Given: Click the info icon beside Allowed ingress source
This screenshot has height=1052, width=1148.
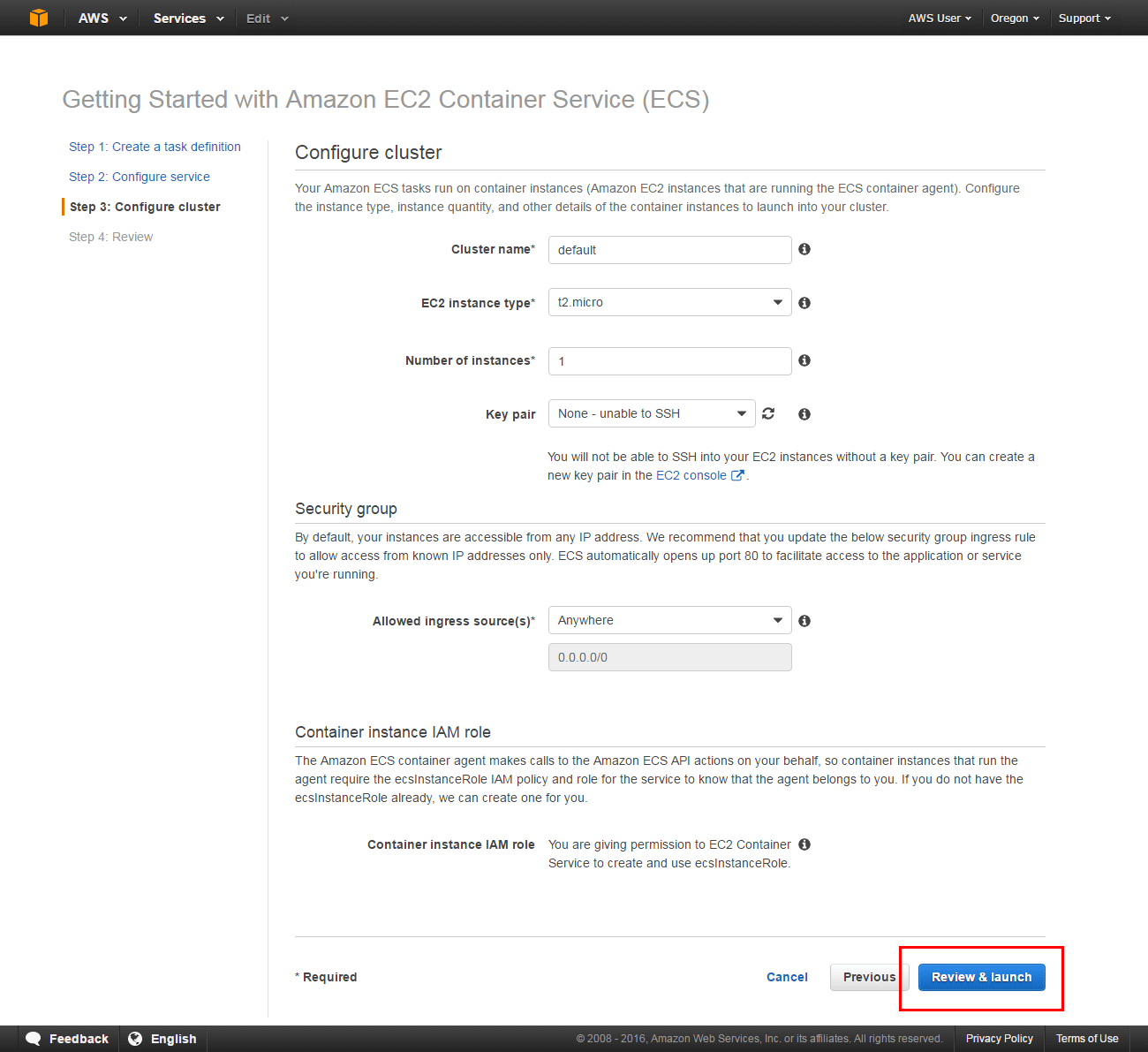Looking at the screenshot, I should [x=804, y=620].
